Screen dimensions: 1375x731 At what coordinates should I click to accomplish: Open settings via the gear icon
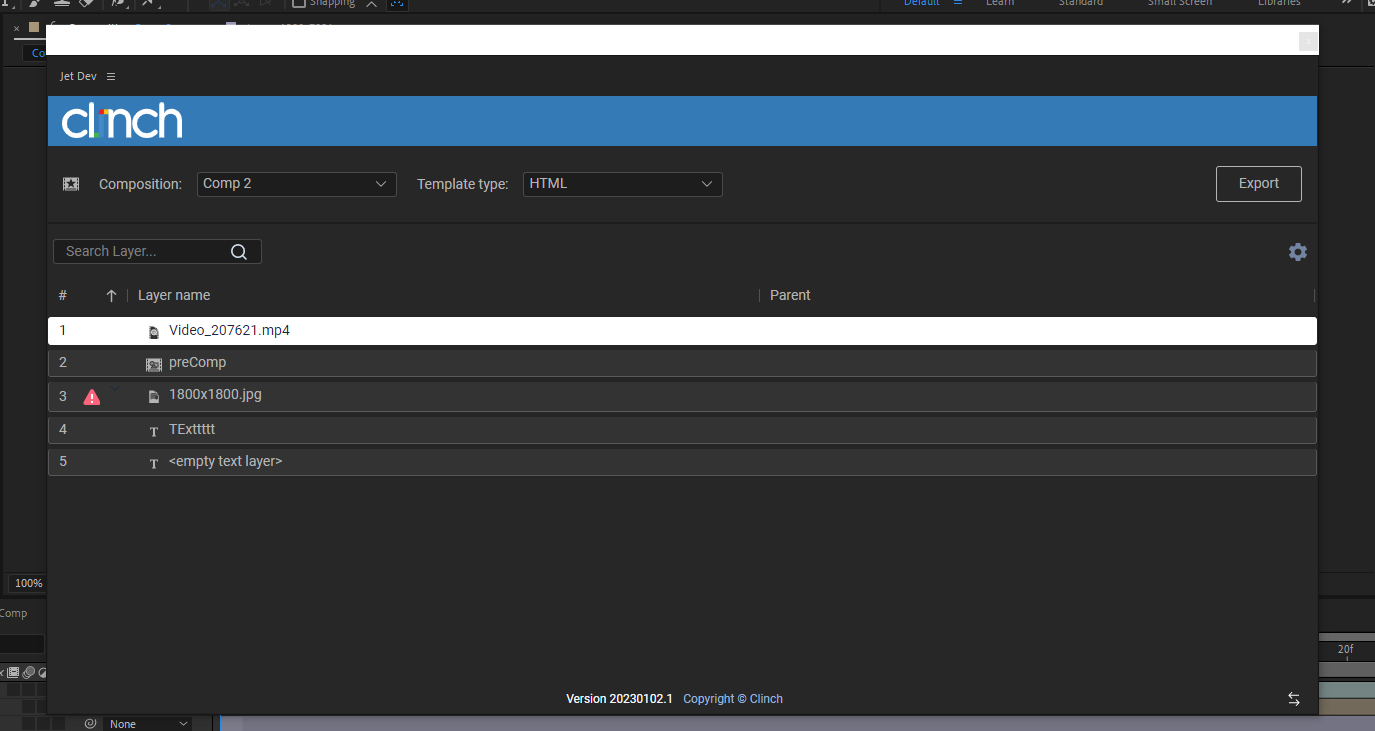pos(1298,252)
